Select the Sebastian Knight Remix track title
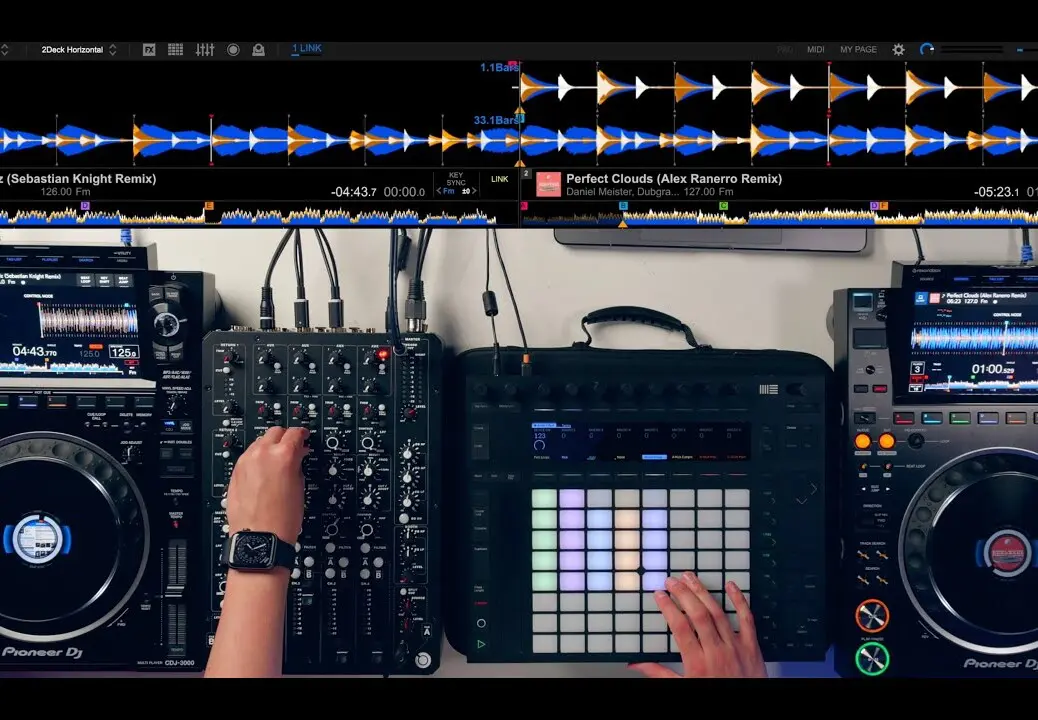 click(x=78, y=179)
